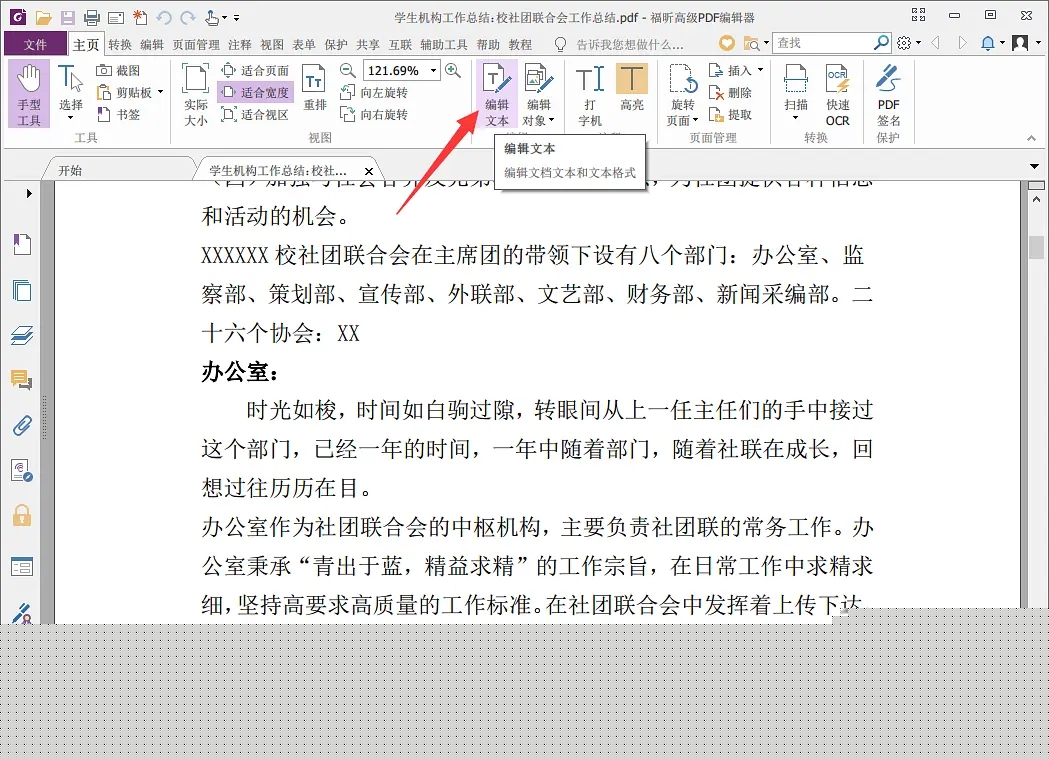Viewport: 1049px width, 759px height.
Task: Toggle Fit Visible (适合视区) view
Action: [255, 115]
